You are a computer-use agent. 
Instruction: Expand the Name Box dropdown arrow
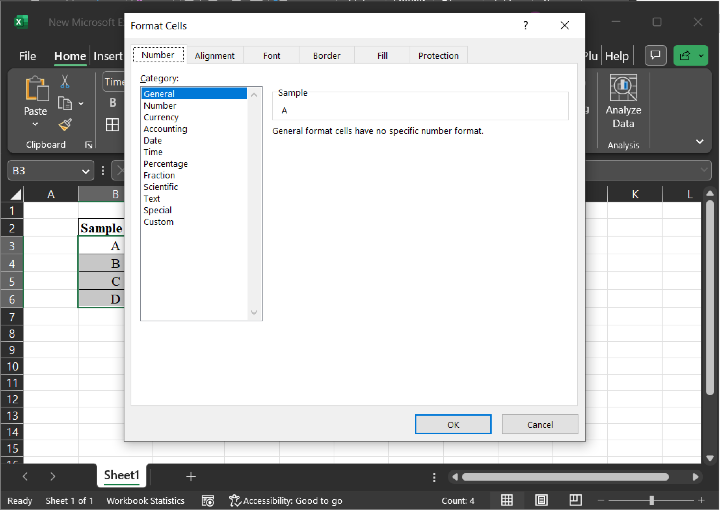click(x=87, y=171)
